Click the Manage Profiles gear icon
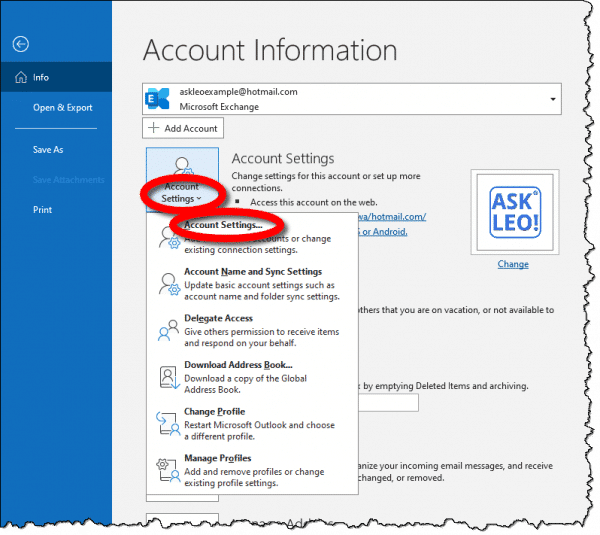The width and height of the screenshot is (600, 535). coord(168,470)
